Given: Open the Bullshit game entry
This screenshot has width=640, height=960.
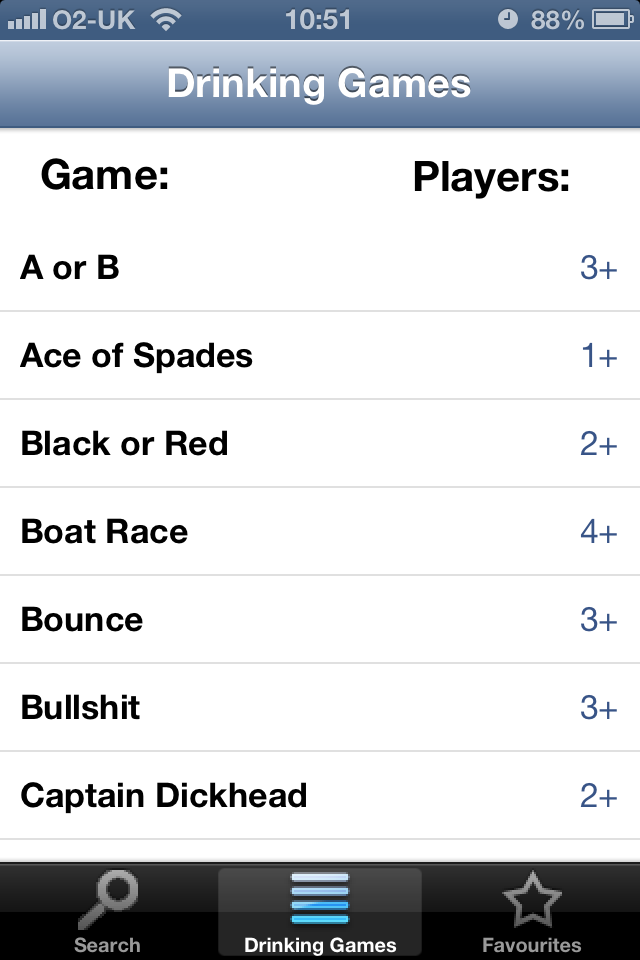Looking at the screenshot, I should coord(81,708).
